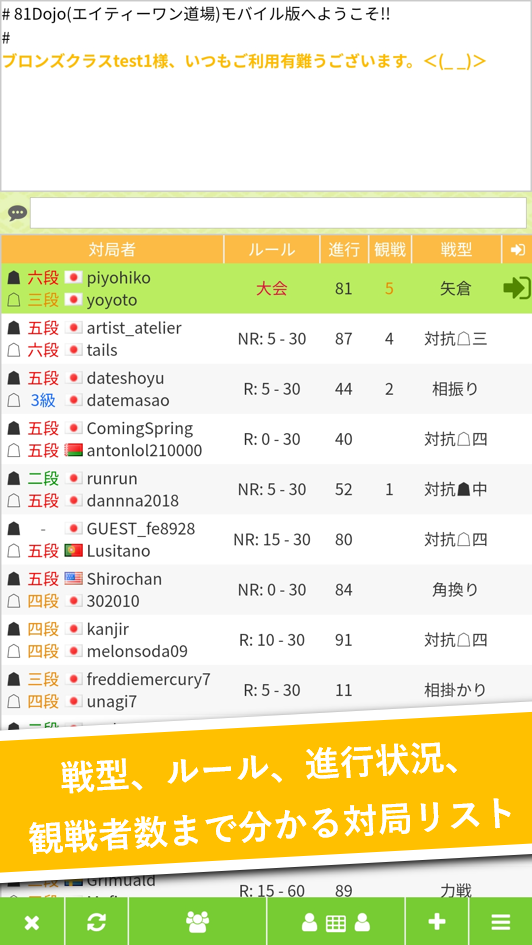Click the green enter-game icon for piyohiko row
This screenshot has width=532, height=945.
516,289
